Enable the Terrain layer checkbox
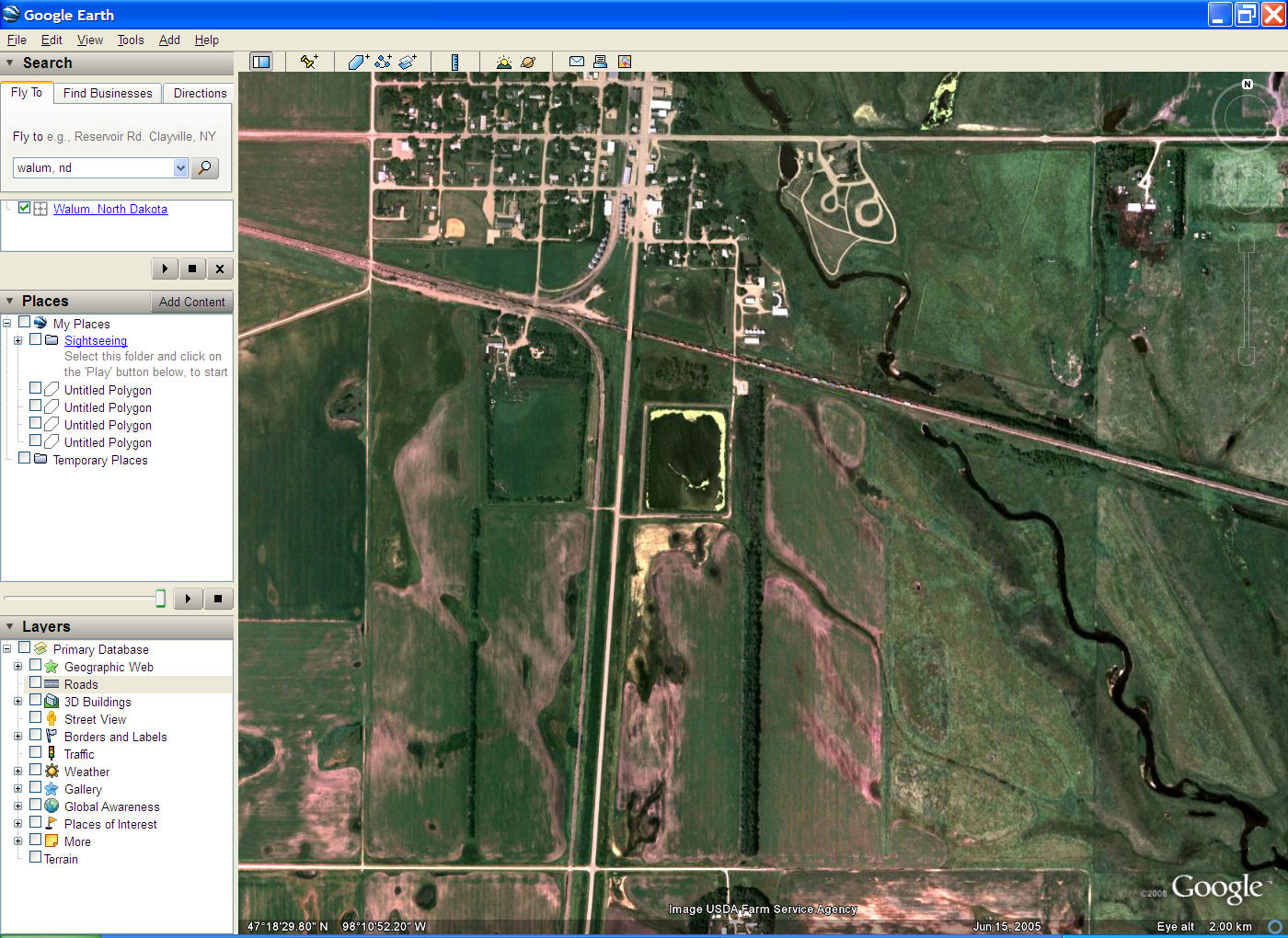 click(35, 857)
